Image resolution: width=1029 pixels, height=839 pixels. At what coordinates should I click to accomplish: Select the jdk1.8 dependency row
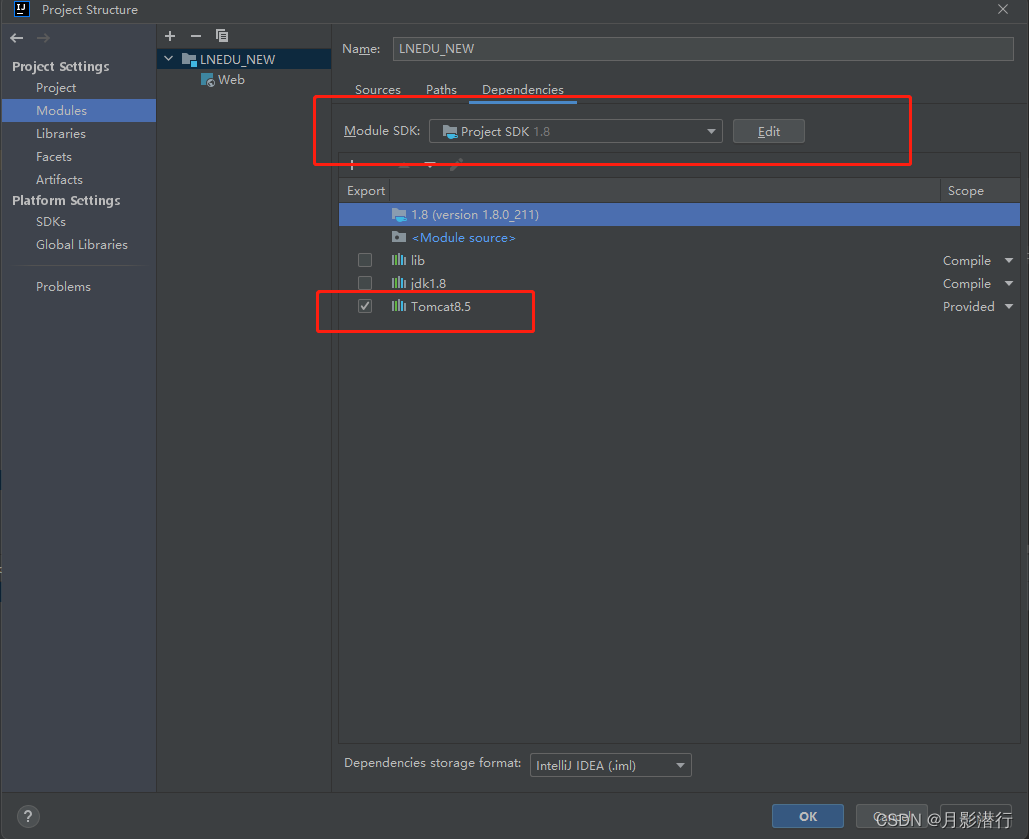click(679, 284)
